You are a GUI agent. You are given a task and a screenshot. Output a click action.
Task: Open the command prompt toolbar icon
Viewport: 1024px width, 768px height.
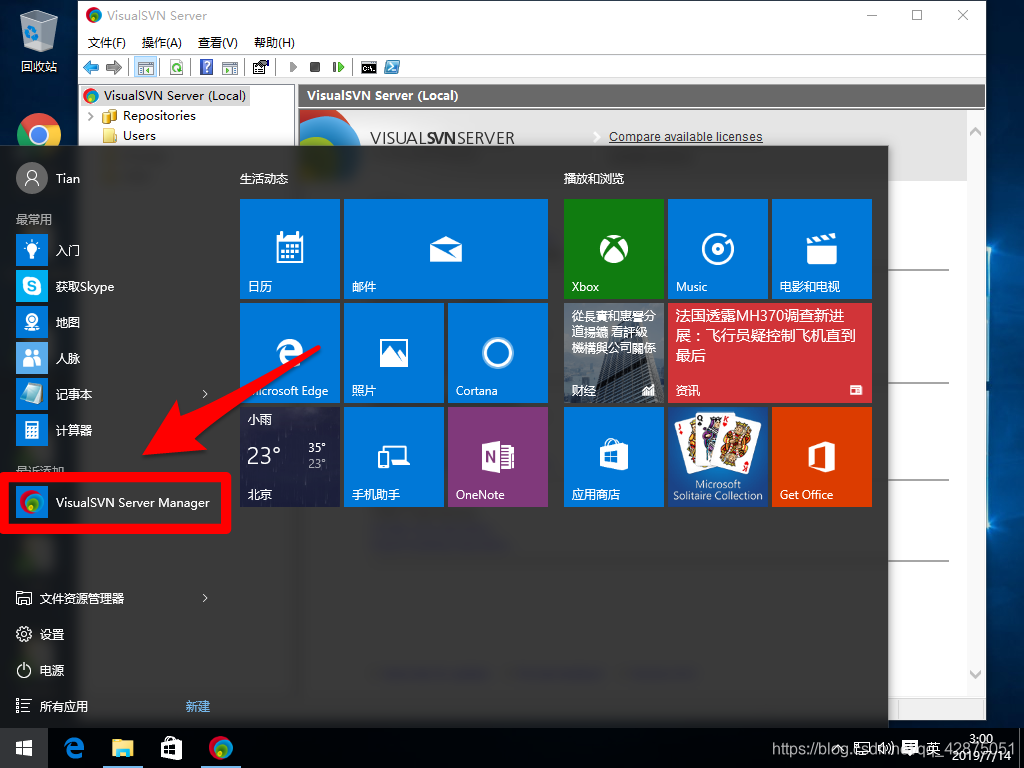point(369,67)
